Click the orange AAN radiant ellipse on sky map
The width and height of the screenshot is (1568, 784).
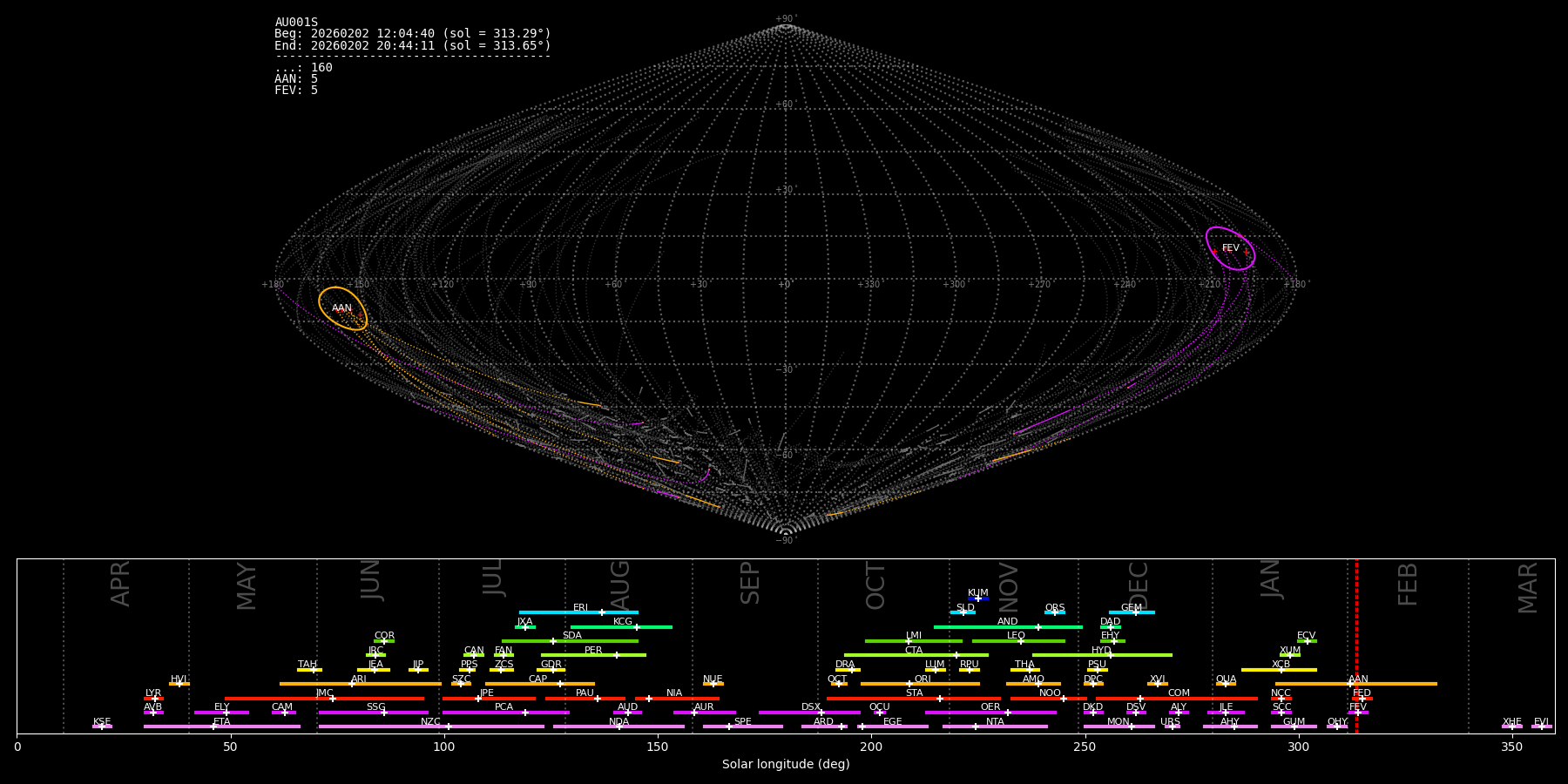[342, 308]
